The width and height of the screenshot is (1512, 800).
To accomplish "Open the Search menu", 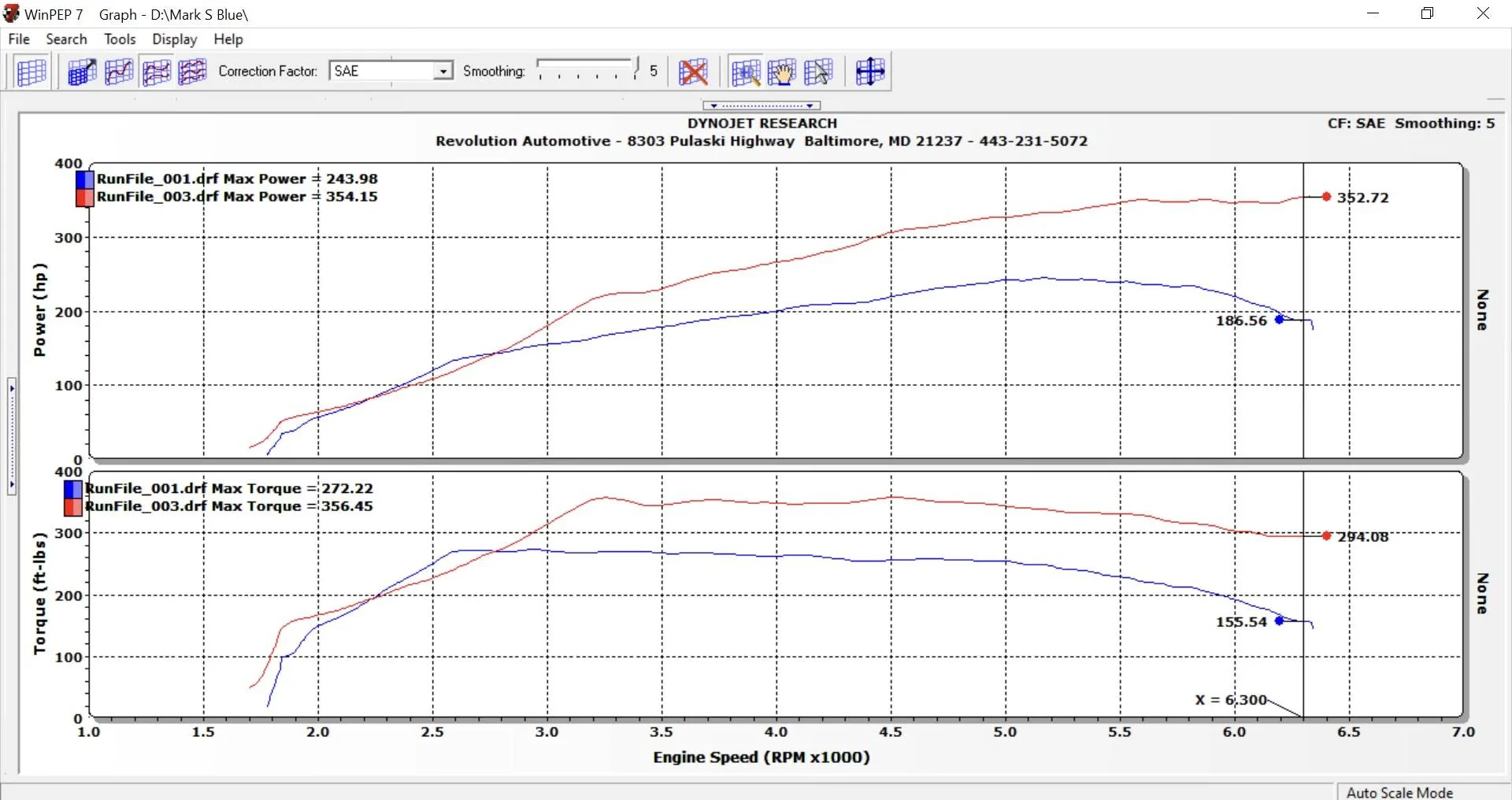I will pyautogui.click(x=66, y=39).
